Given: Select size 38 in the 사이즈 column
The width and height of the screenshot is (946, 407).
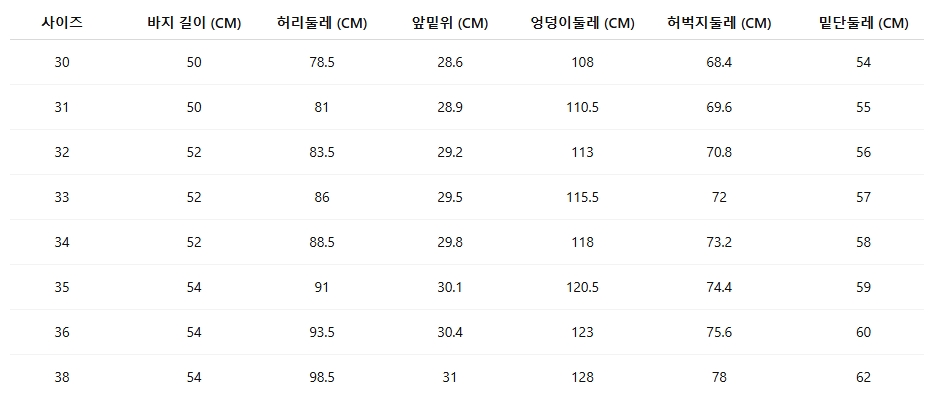Looking at the screenshot, I should (x=62, y=377).
